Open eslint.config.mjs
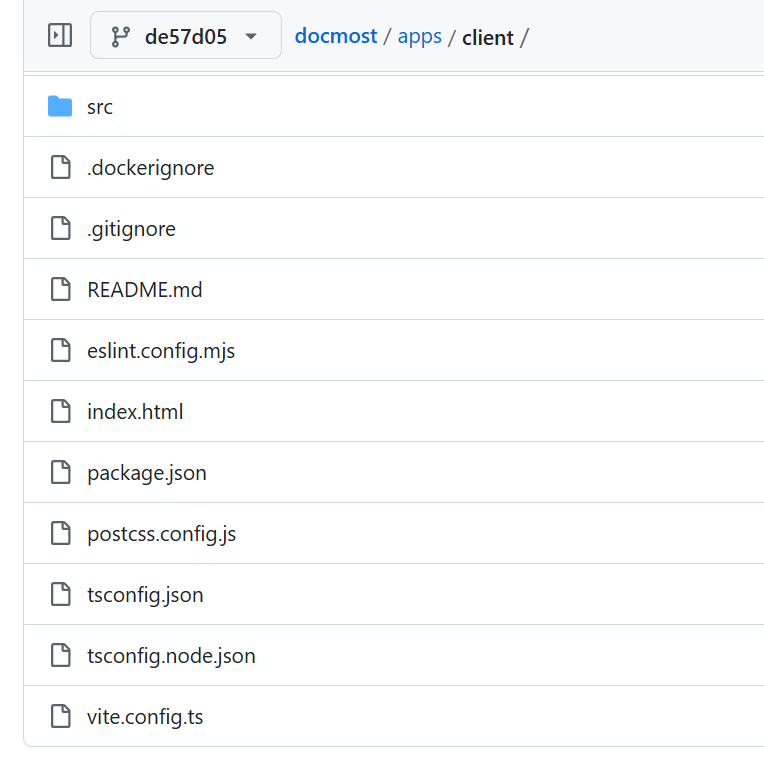 161,351
